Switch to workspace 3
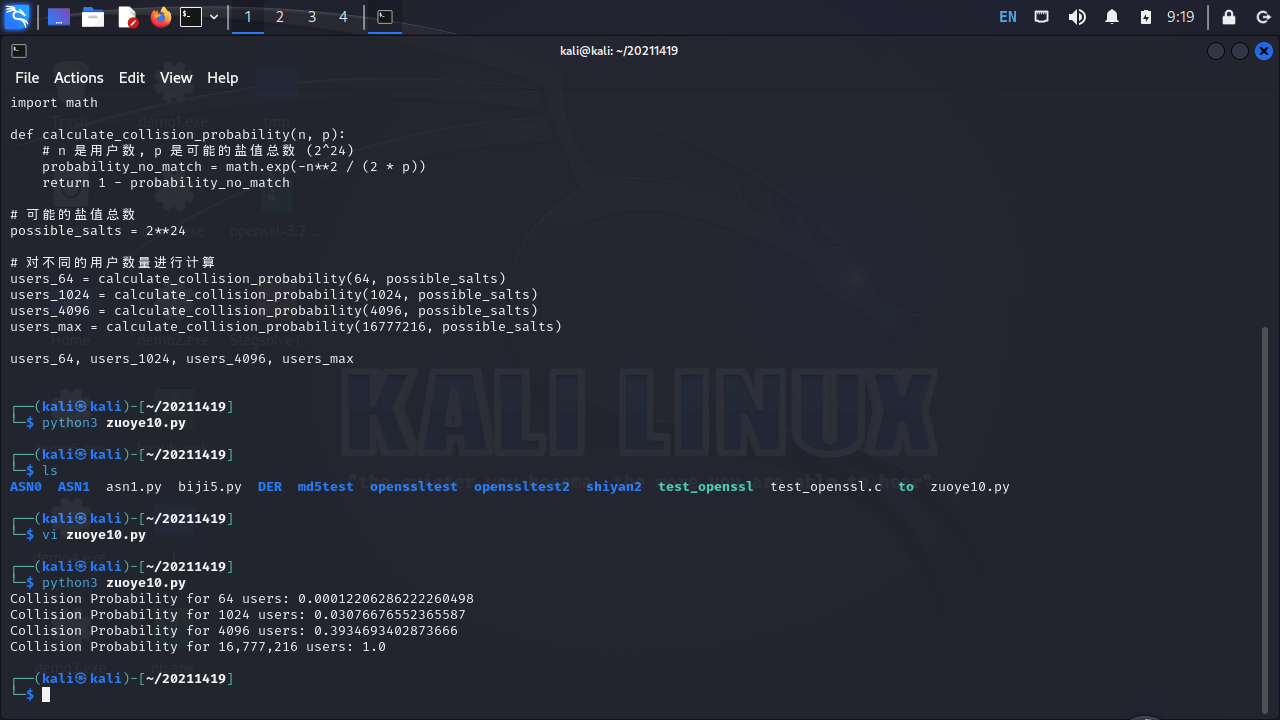The image size is (1280, 720). [x=312, y=17]
